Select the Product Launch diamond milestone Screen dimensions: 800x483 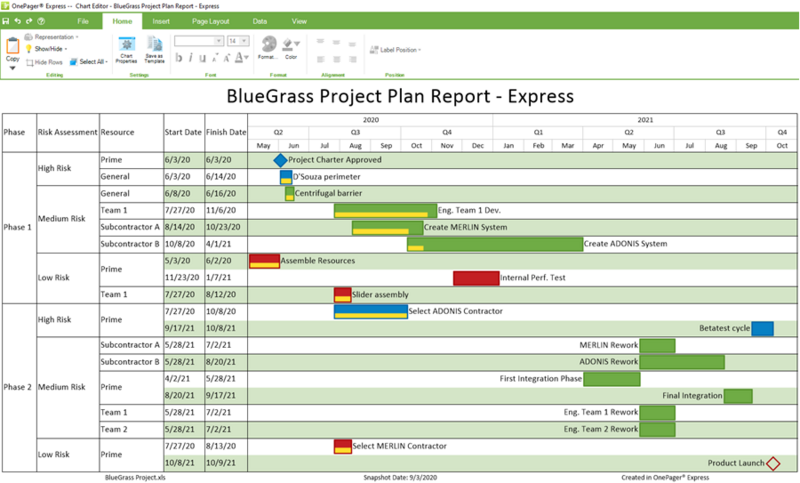coord(773,464)
